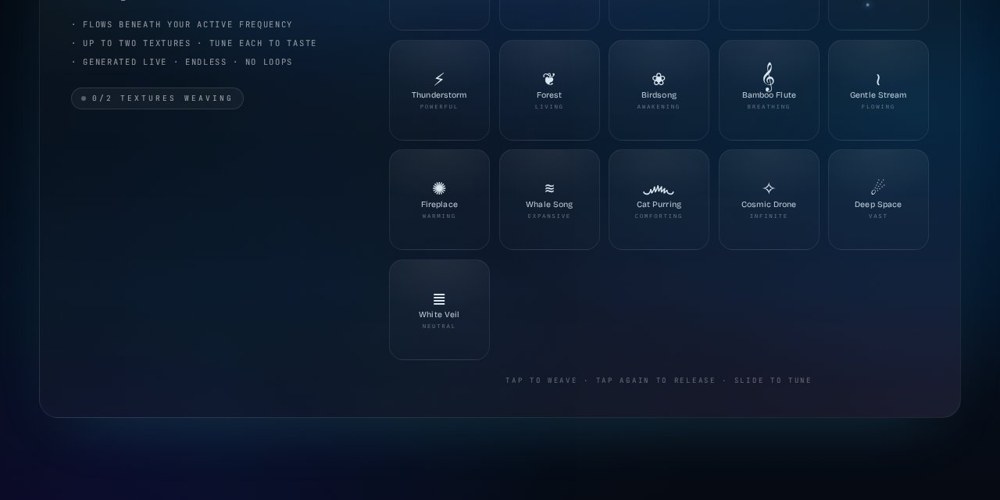Select the Forest texture name

tap(549, 95)
